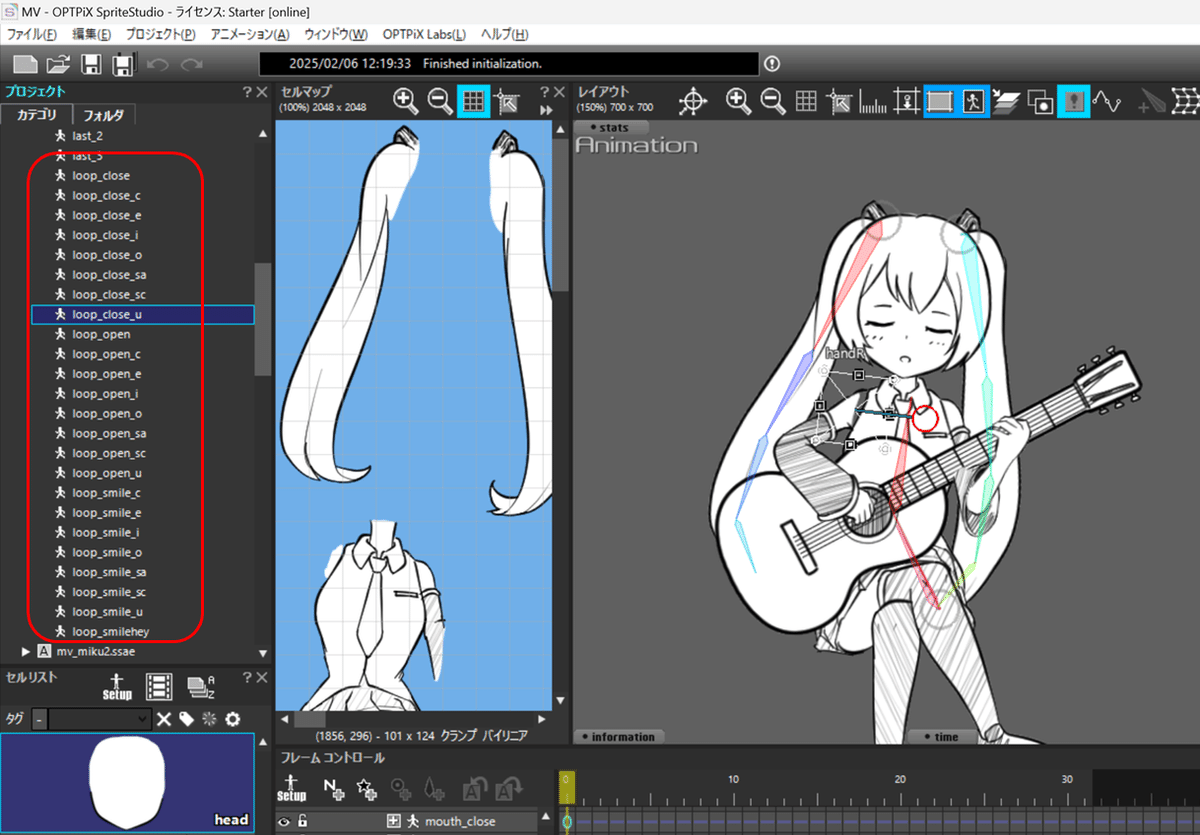Add a NULL part with the N+ icon

point(333,788)
